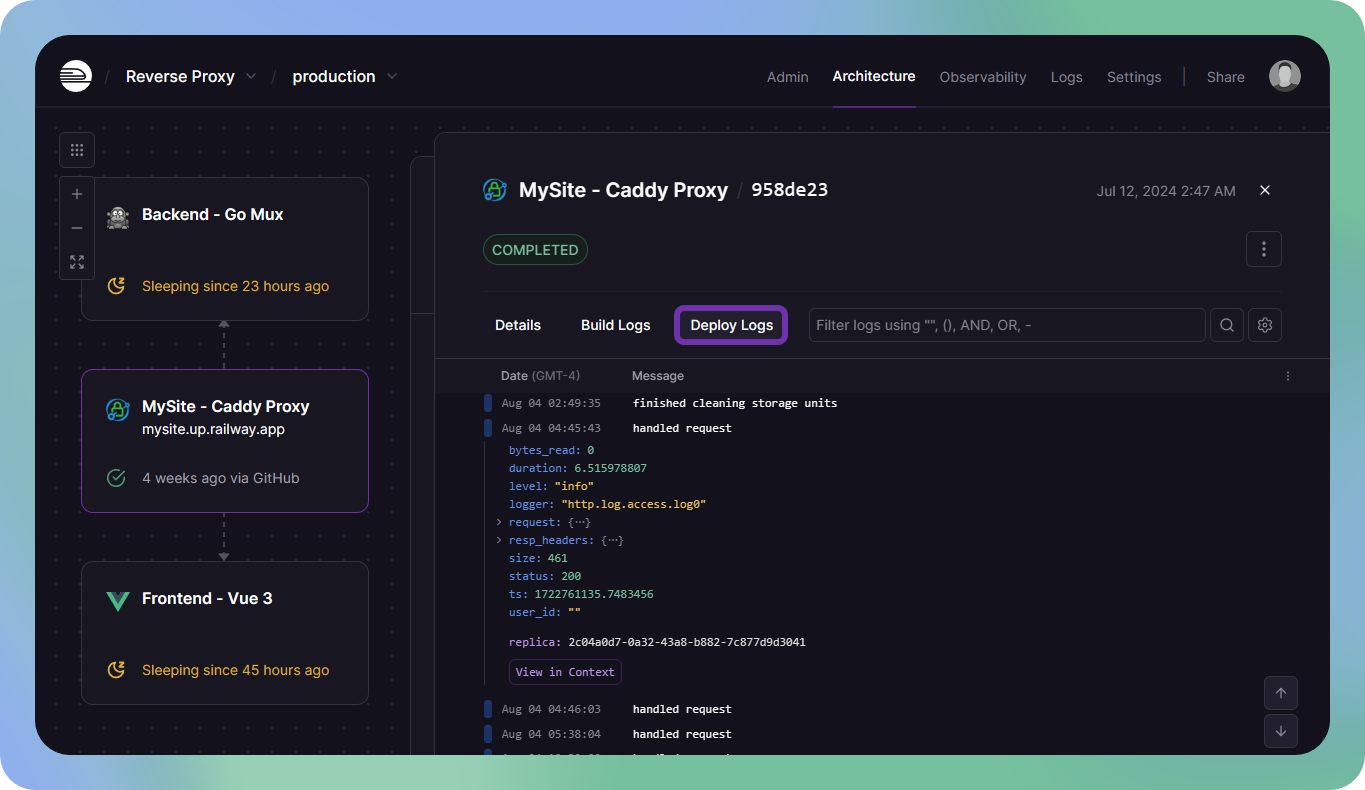Click 'Sleeping since 23 hours ago' text

click(235, 286)
